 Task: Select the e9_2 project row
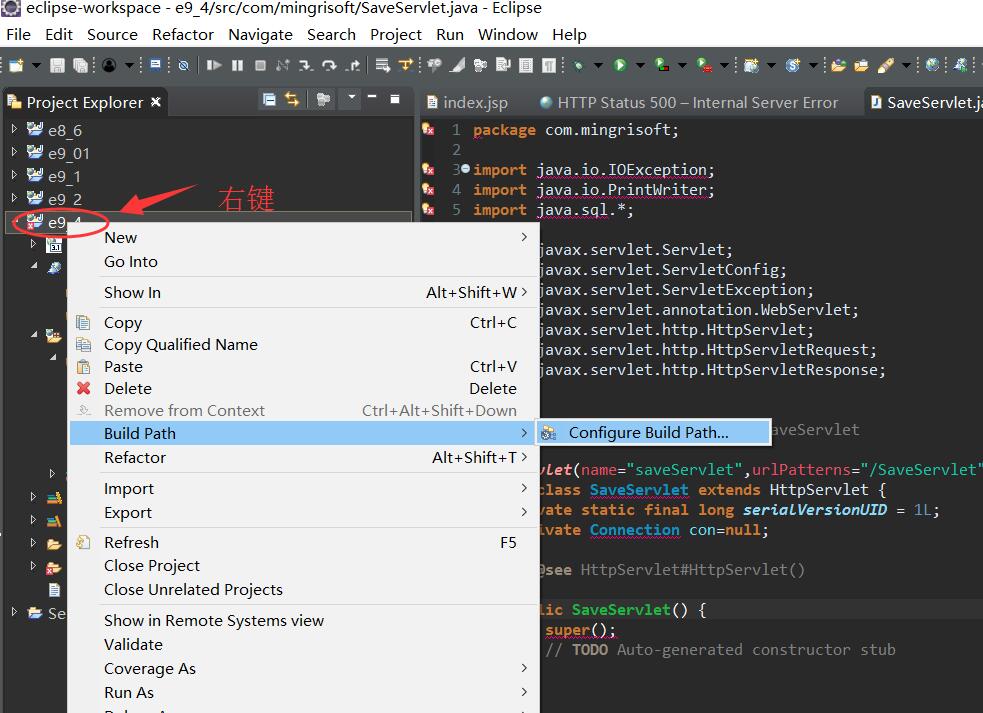[208, 199]
